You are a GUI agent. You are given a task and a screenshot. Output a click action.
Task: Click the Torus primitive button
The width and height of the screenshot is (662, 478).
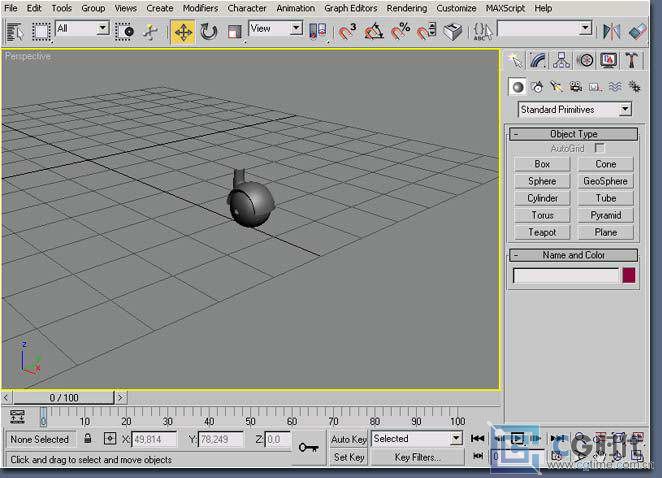[x=542, y=215]
